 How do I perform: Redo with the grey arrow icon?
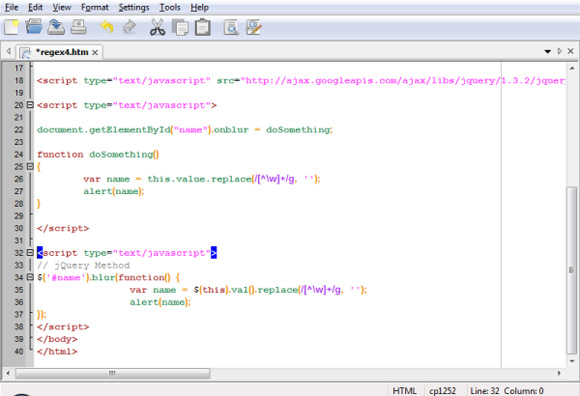point(129,27)
